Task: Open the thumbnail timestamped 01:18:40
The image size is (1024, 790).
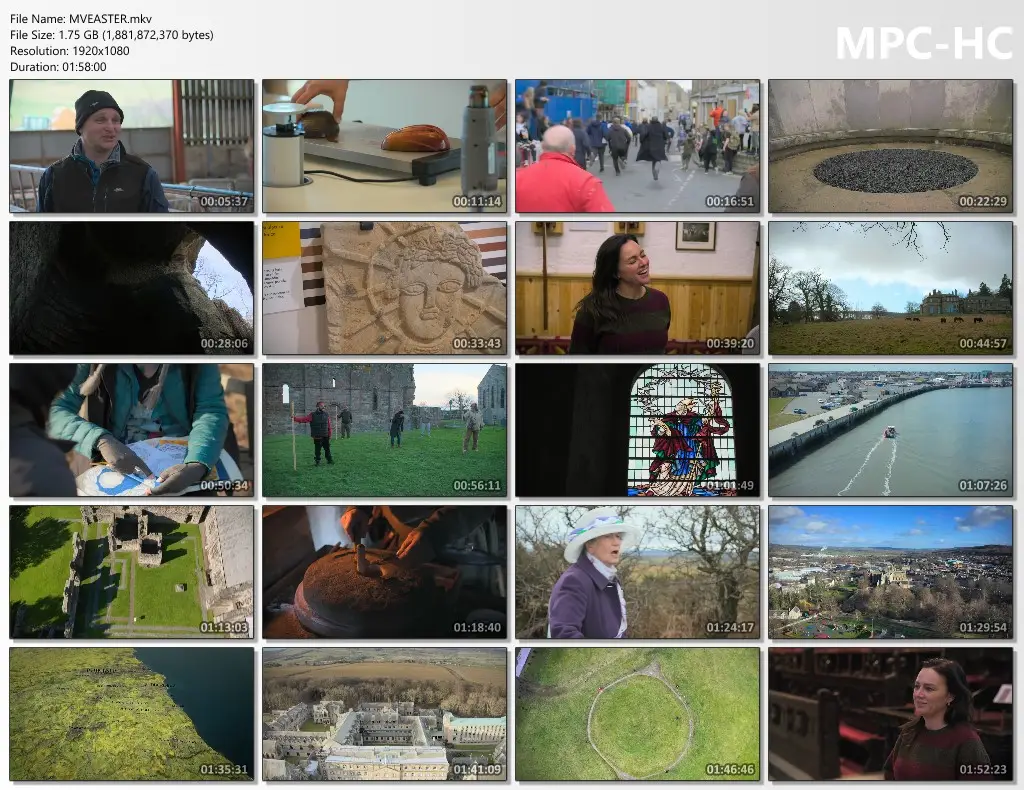Action: [x=385, y=572]
